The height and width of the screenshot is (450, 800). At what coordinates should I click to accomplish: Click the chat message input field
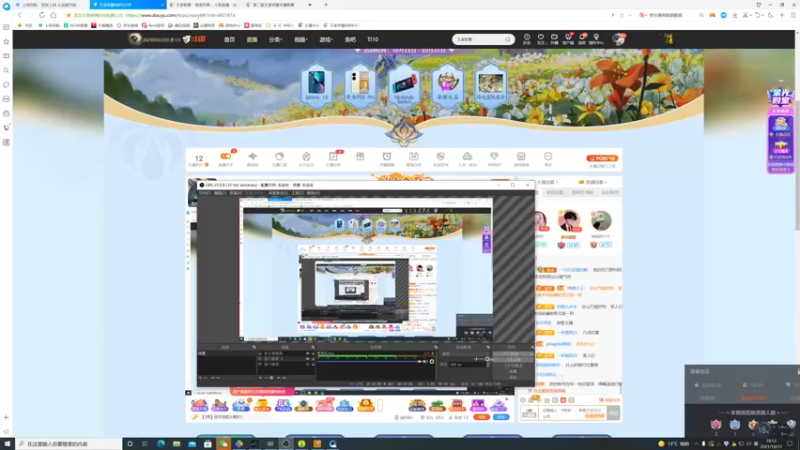pos(573,413)
